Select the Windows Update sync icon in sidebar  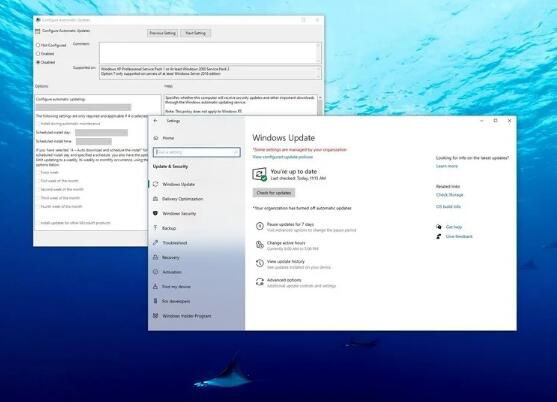click(x=156, y=184)
